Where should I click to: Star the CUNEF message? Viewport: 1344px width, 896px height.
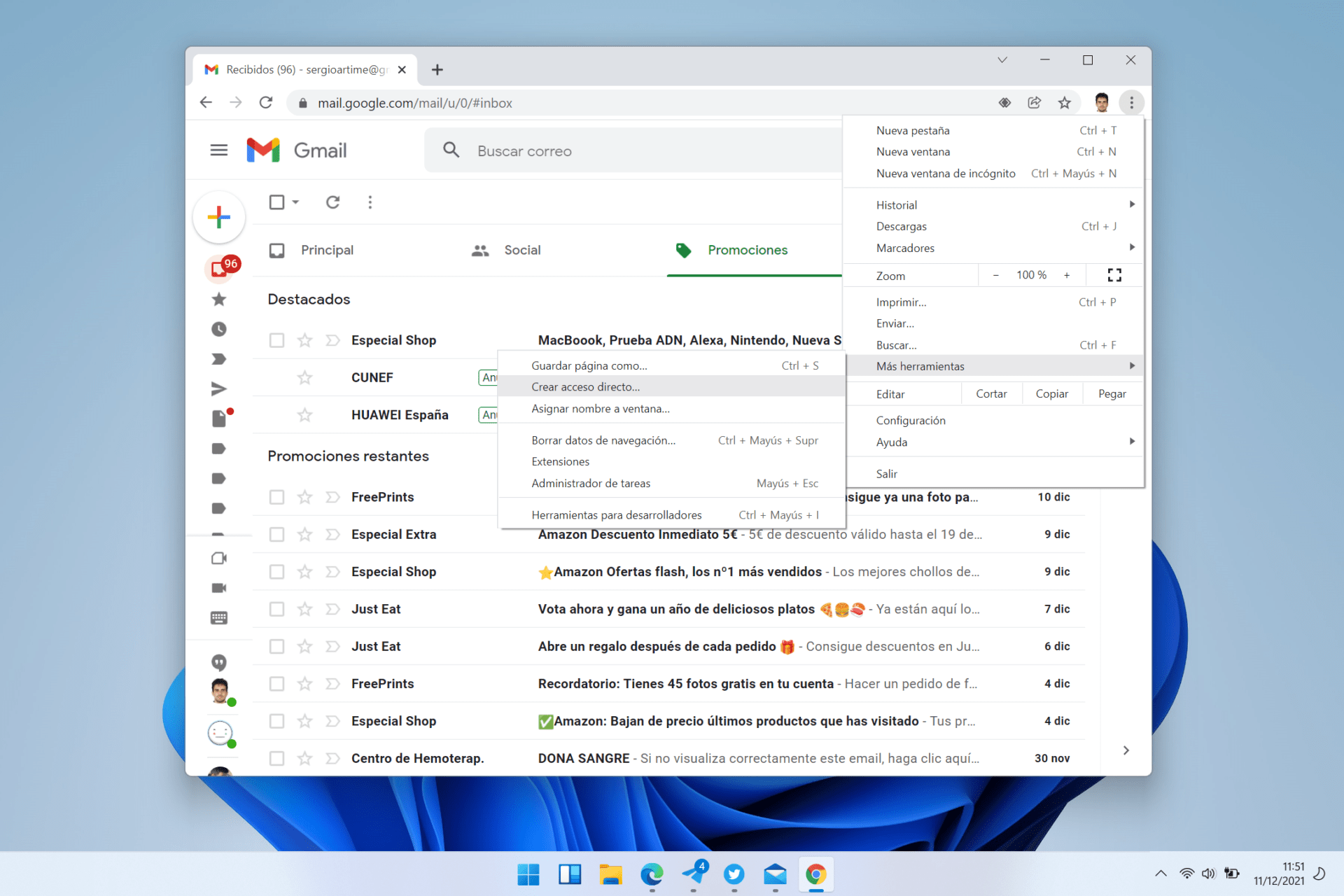(x=304, y=377)
